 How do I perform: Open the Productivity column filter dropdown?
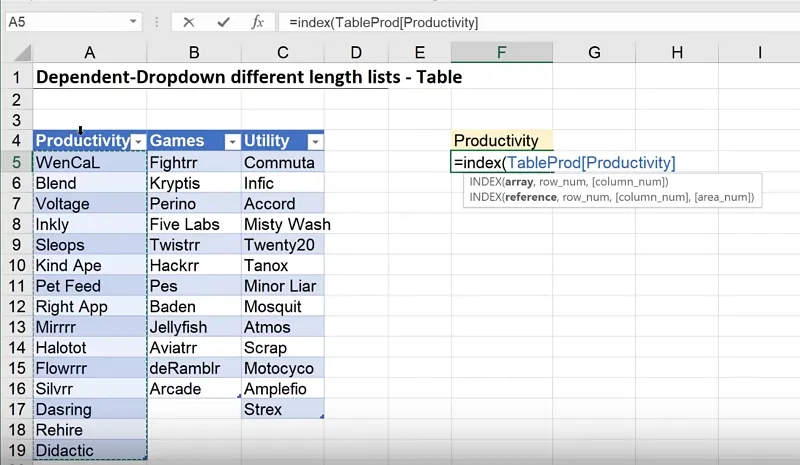click(139, 142)
